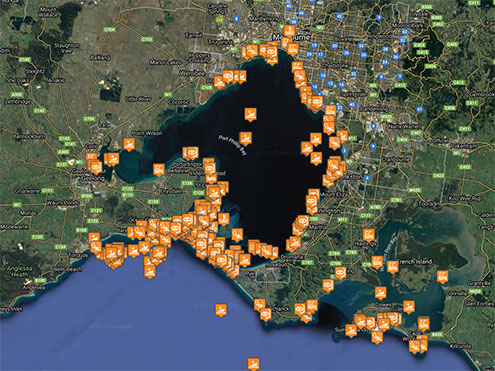
Task: Select the isolated ocean marker west of Cape Schanck
Action: click(x=221, y=310)
